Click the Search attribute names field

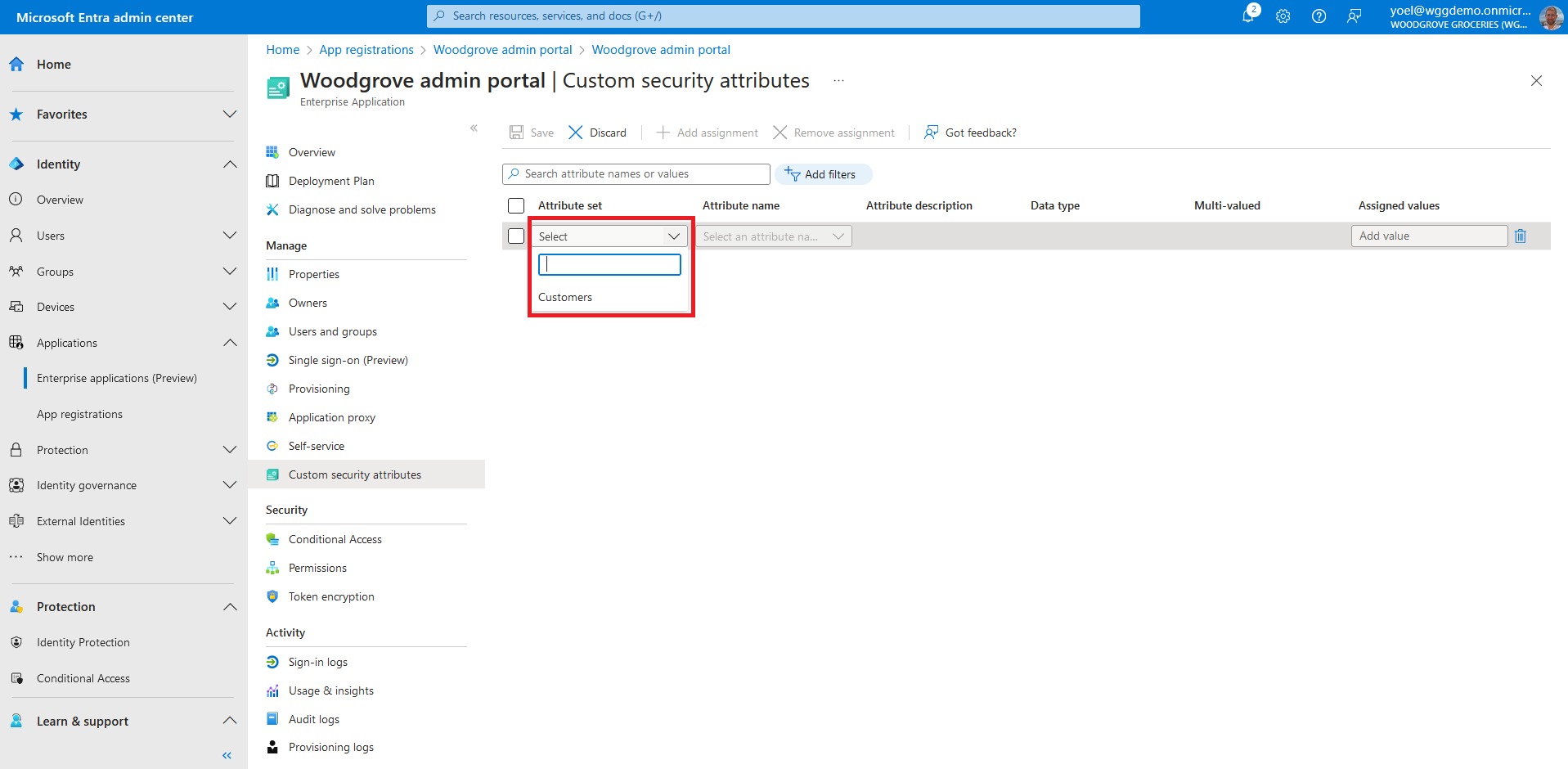point(638,174)
